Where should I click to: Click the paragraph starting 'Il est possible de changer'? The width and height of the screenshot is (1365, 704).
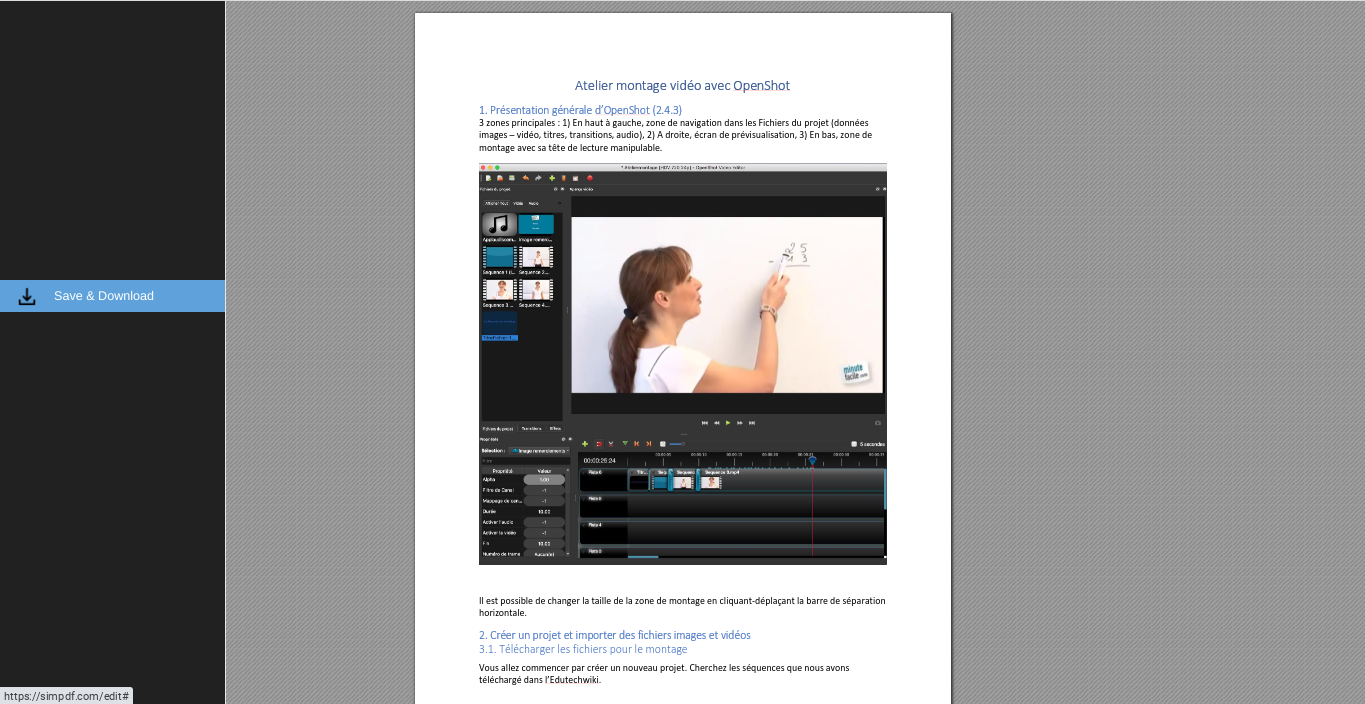(682, 607)
